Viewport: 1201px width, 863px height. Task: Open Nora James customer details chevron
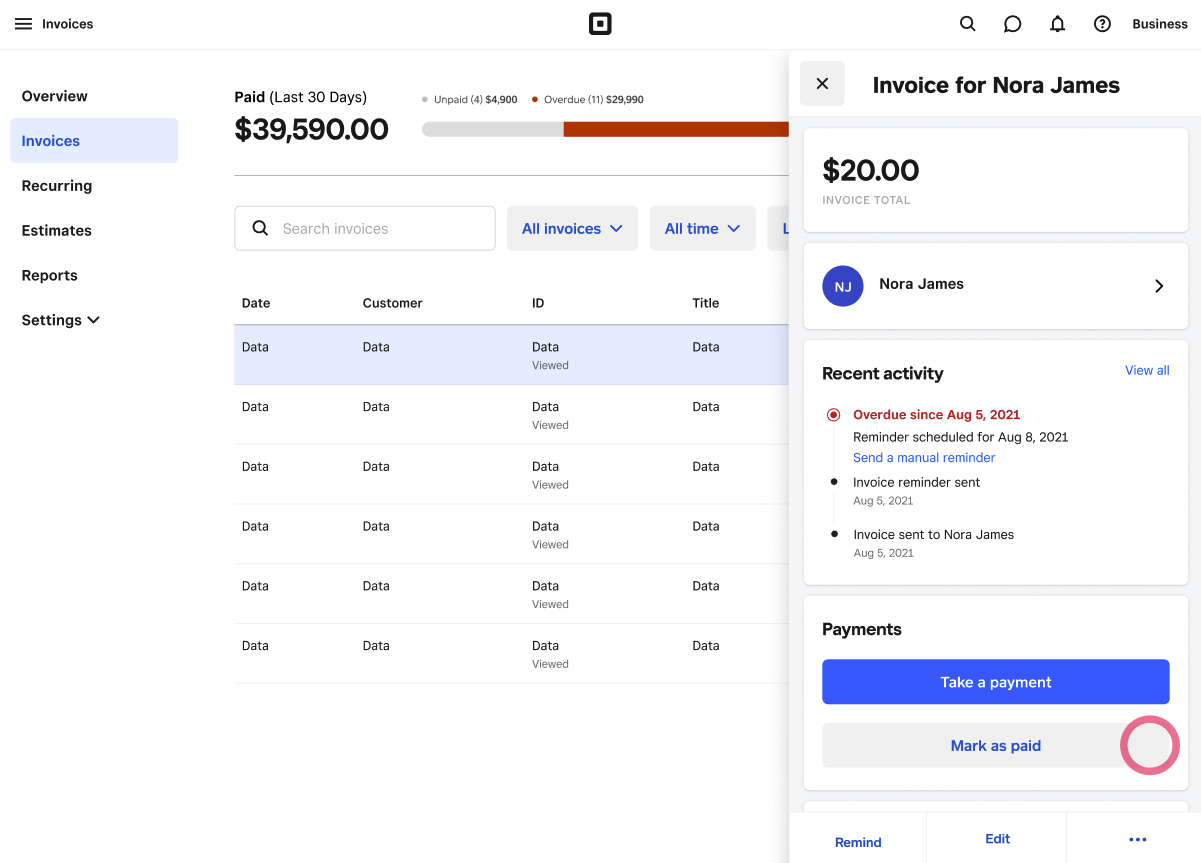tap(1159, 286)
